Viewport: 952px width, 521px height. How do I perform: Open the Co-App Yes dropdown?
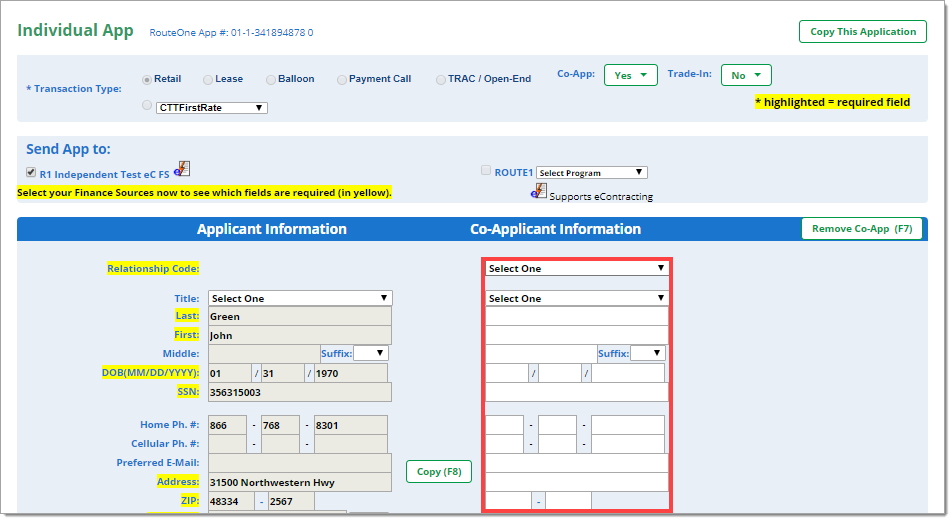(630, 75)
